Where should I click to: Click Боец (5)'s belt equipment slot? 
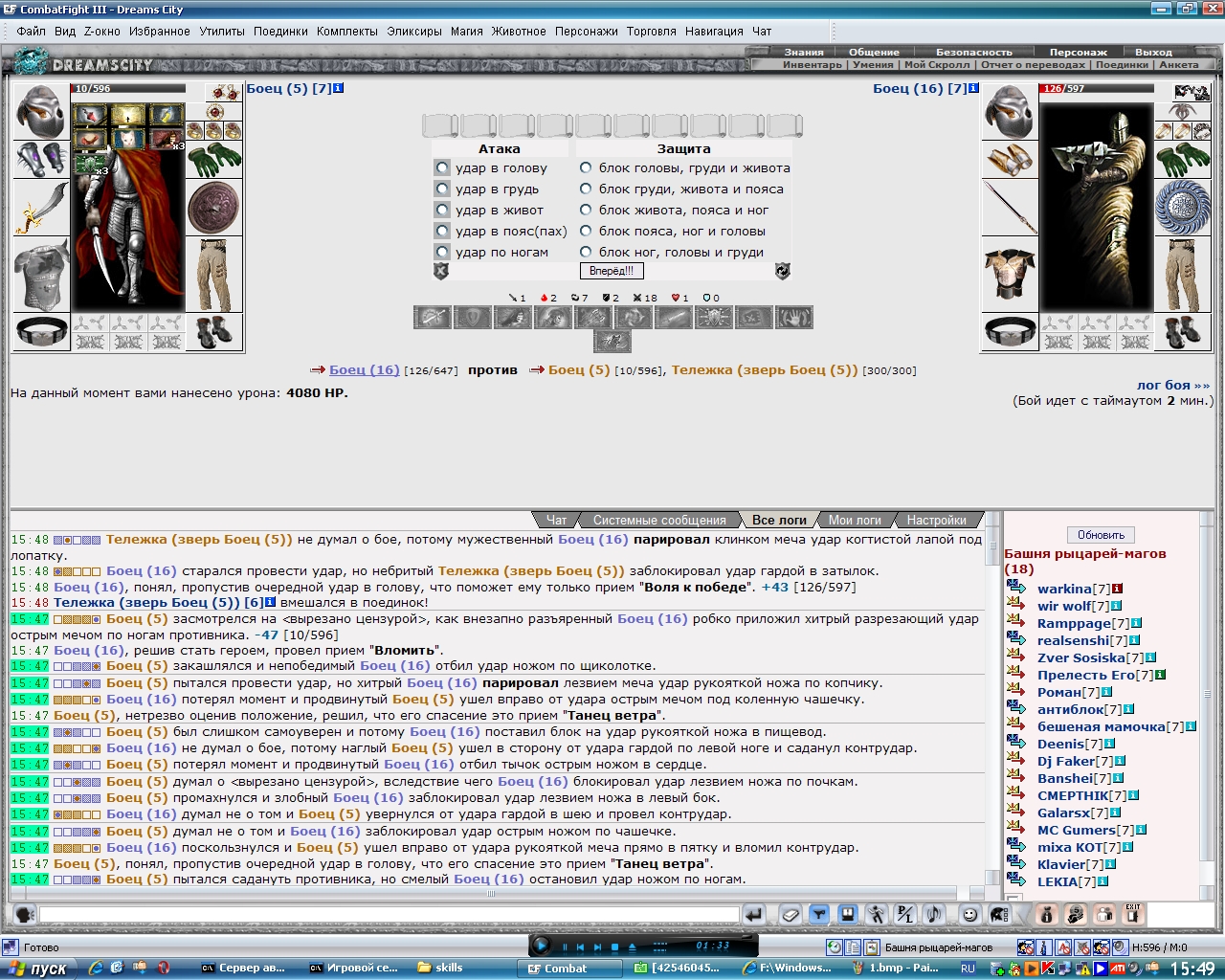click(x=41, y=332)
